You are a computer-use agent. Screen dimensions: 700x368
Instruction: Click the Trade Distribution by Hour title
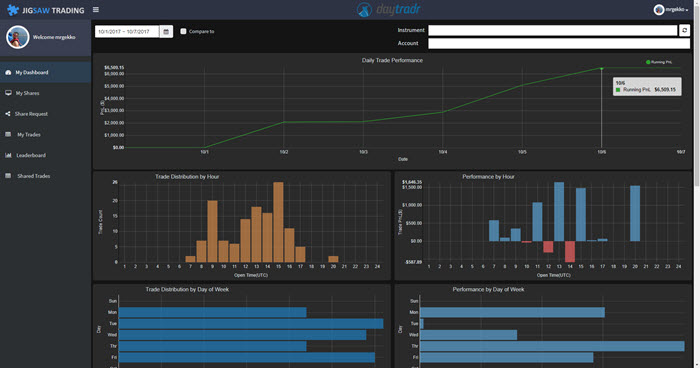pyautogui.click(x=187, y=177)
